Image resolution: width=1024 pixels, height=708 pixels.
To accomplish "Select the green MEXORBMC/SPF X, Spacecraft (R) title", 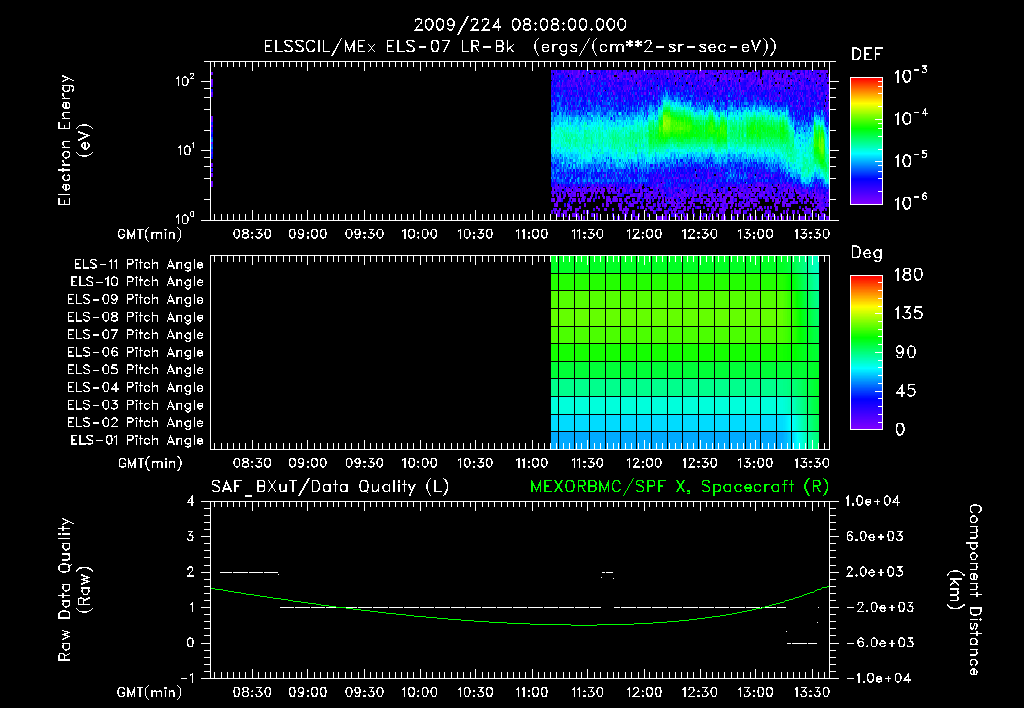I will (x=679, y=487).
